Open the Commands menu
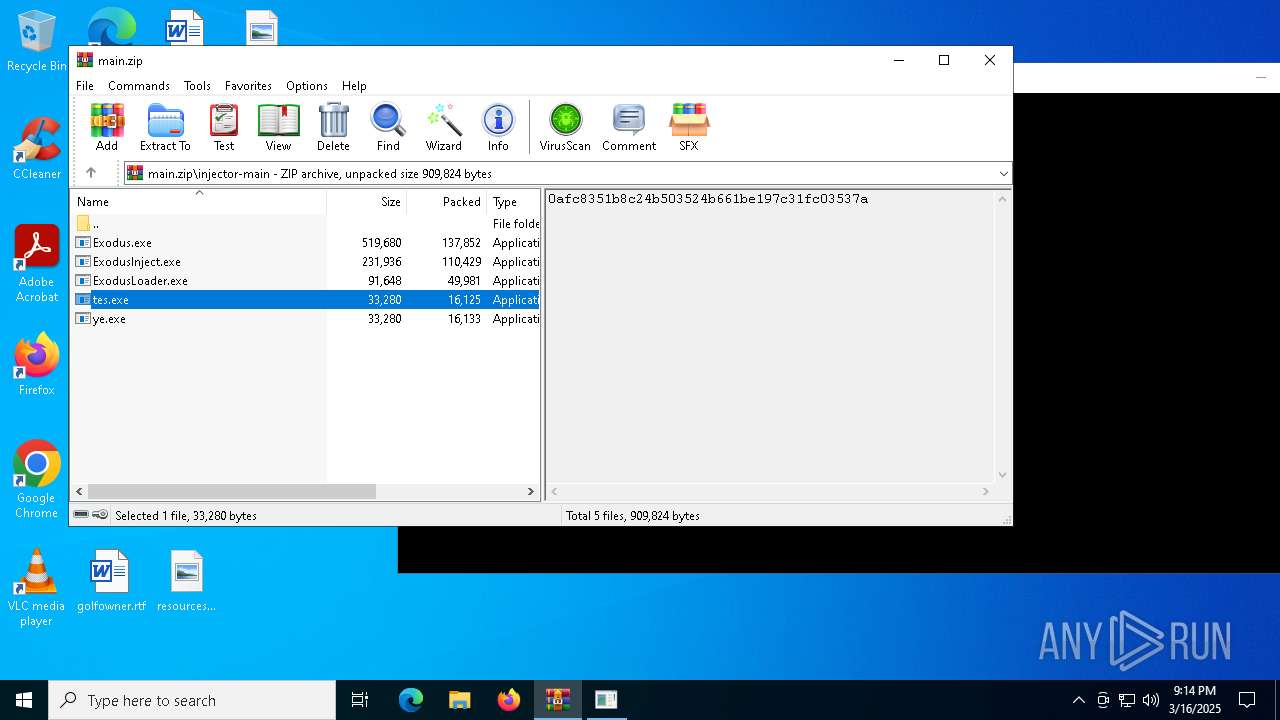This screenshot has height=720, width=1280. tap(139, 86)
